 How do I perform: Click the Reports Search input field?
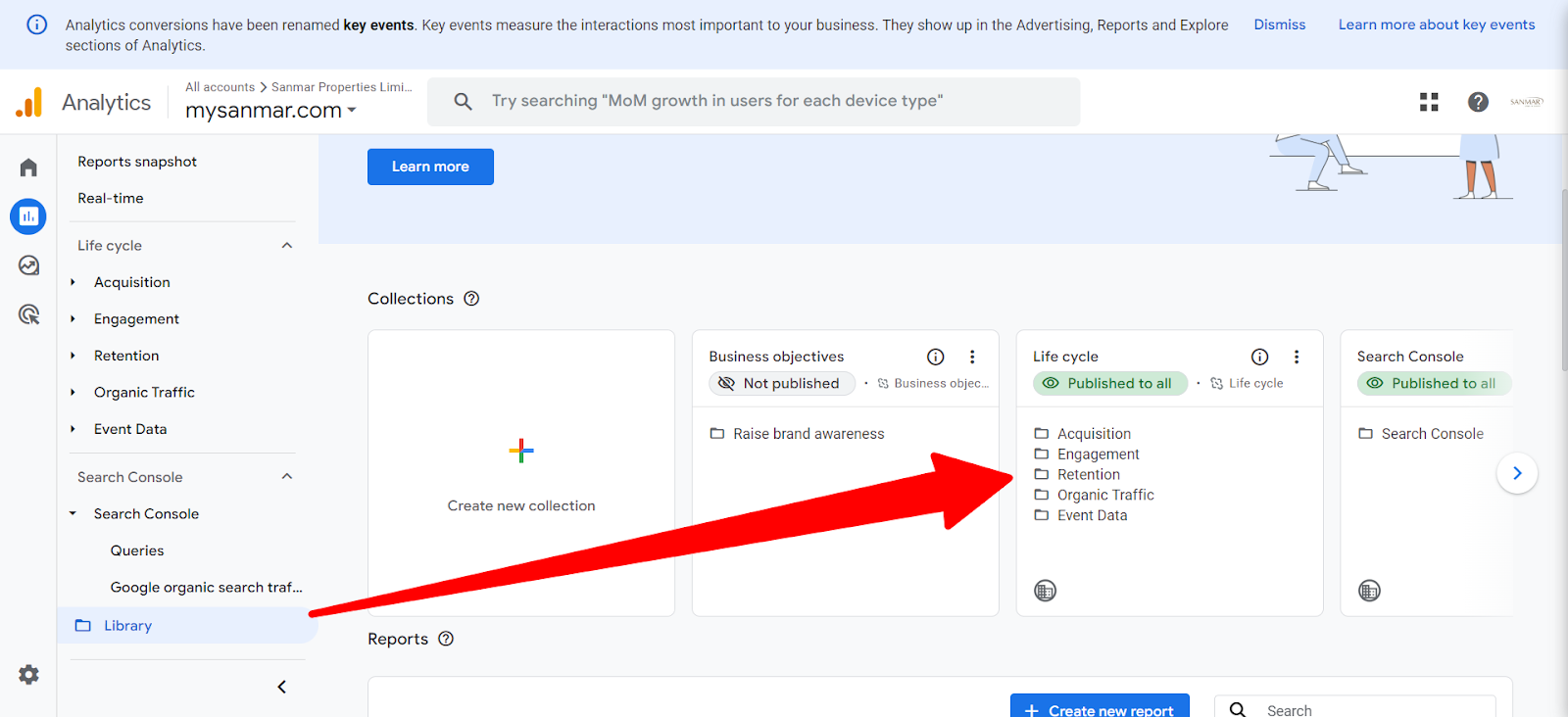click(1355, 707)
